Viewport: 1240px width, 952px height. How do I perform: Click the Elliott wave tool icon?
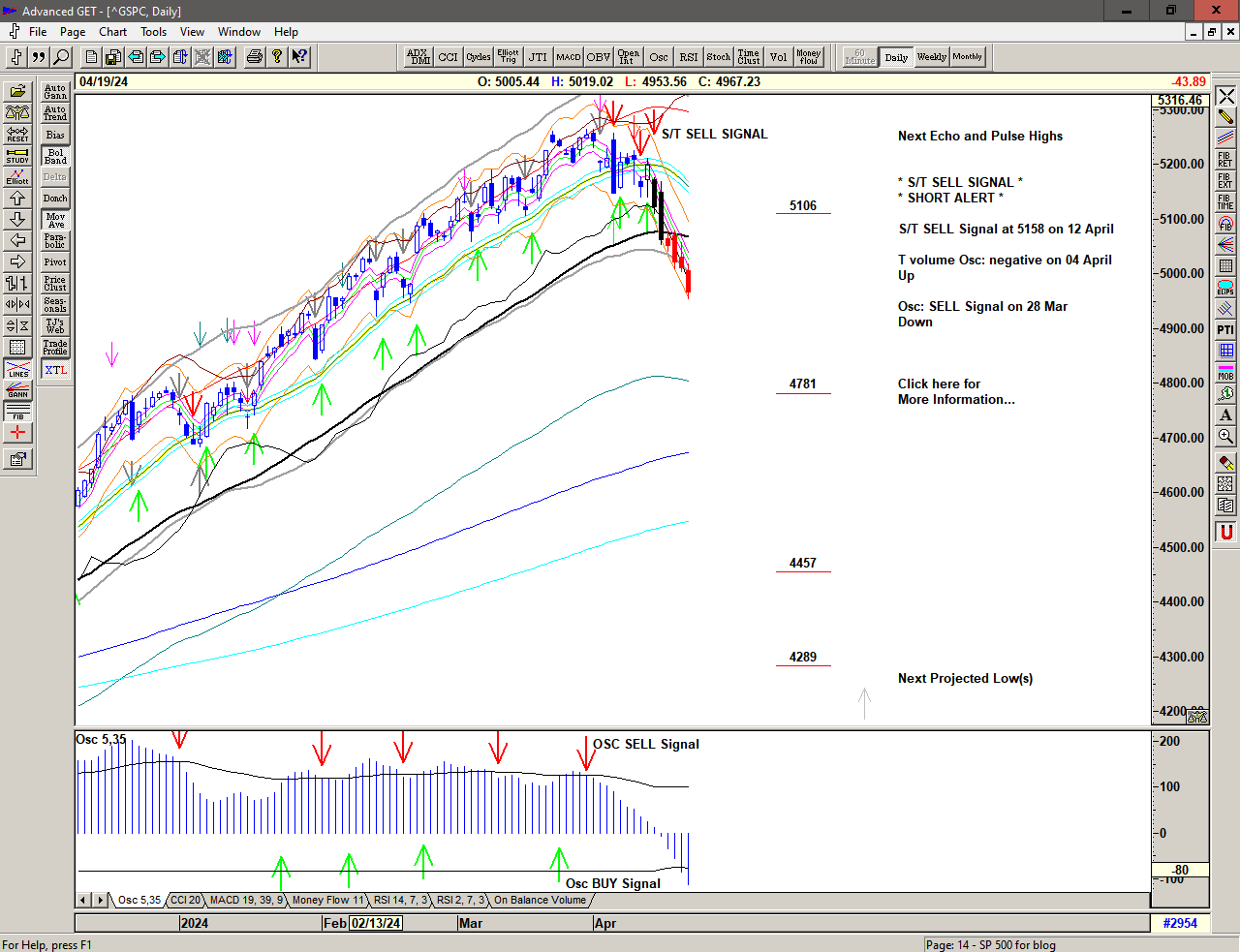click(17, 176)
